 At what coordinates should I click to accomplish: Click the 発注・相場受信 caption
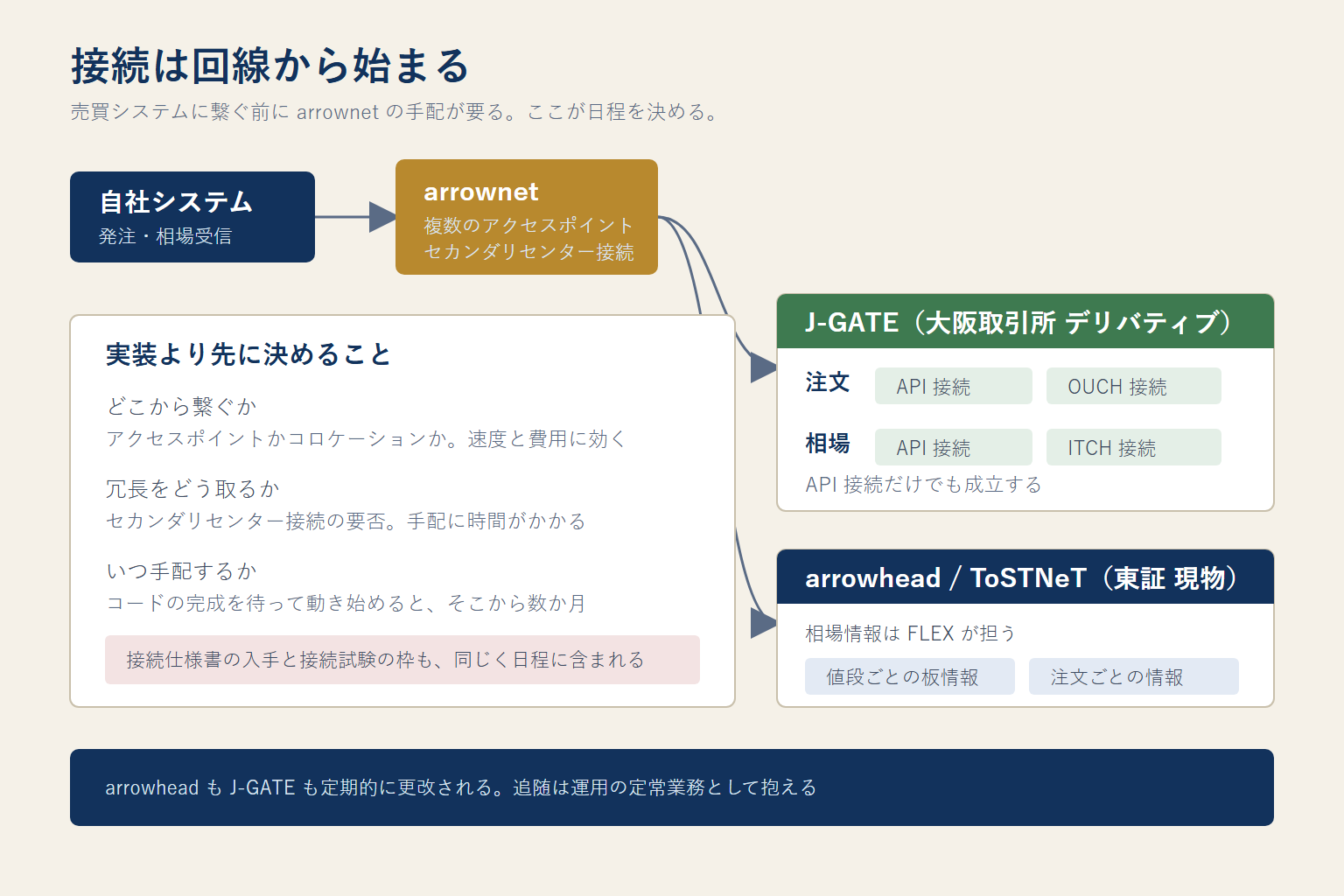tap(165, 236)
